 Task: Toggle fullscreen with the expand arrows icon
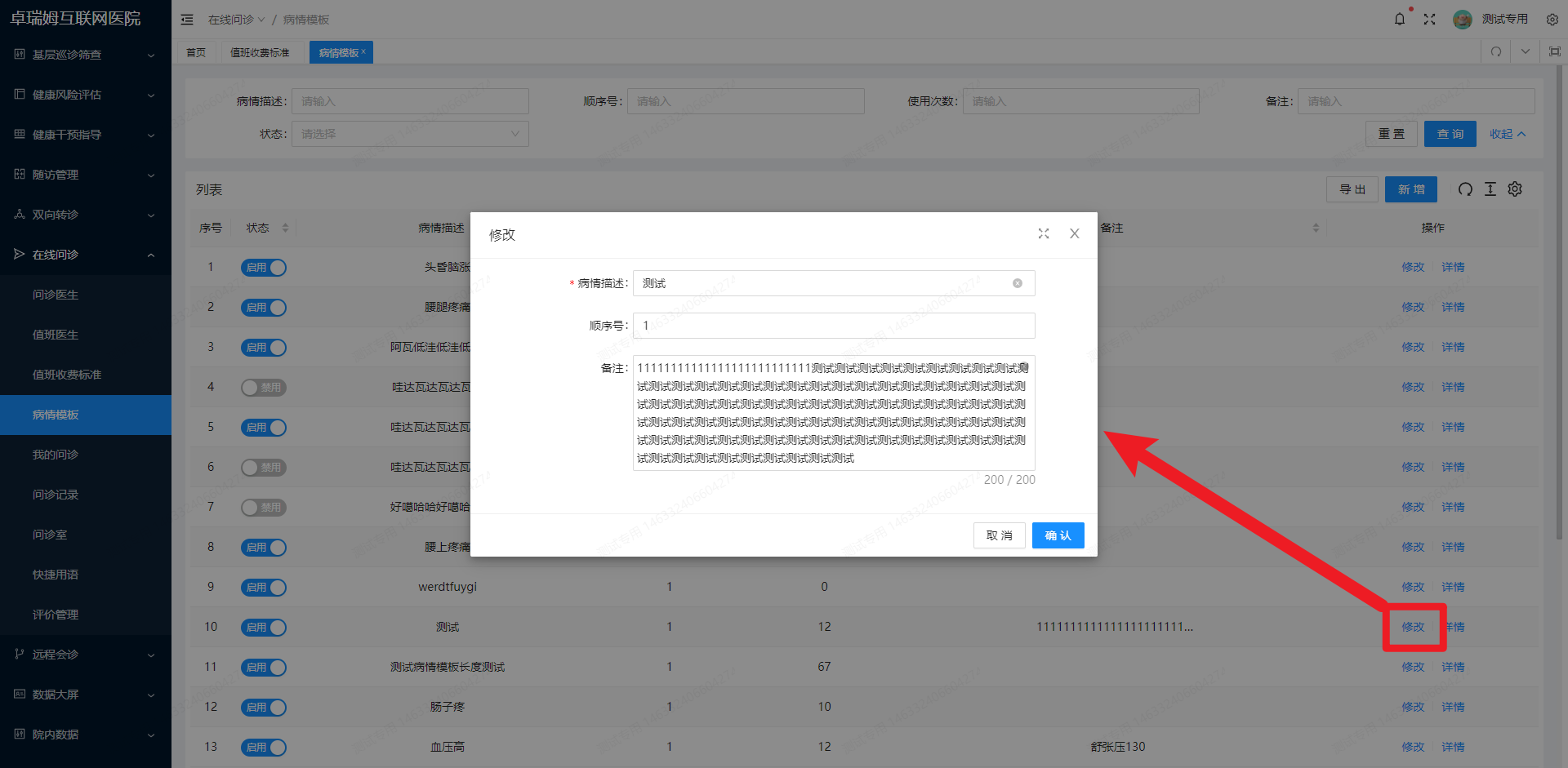click(1430, 19)
